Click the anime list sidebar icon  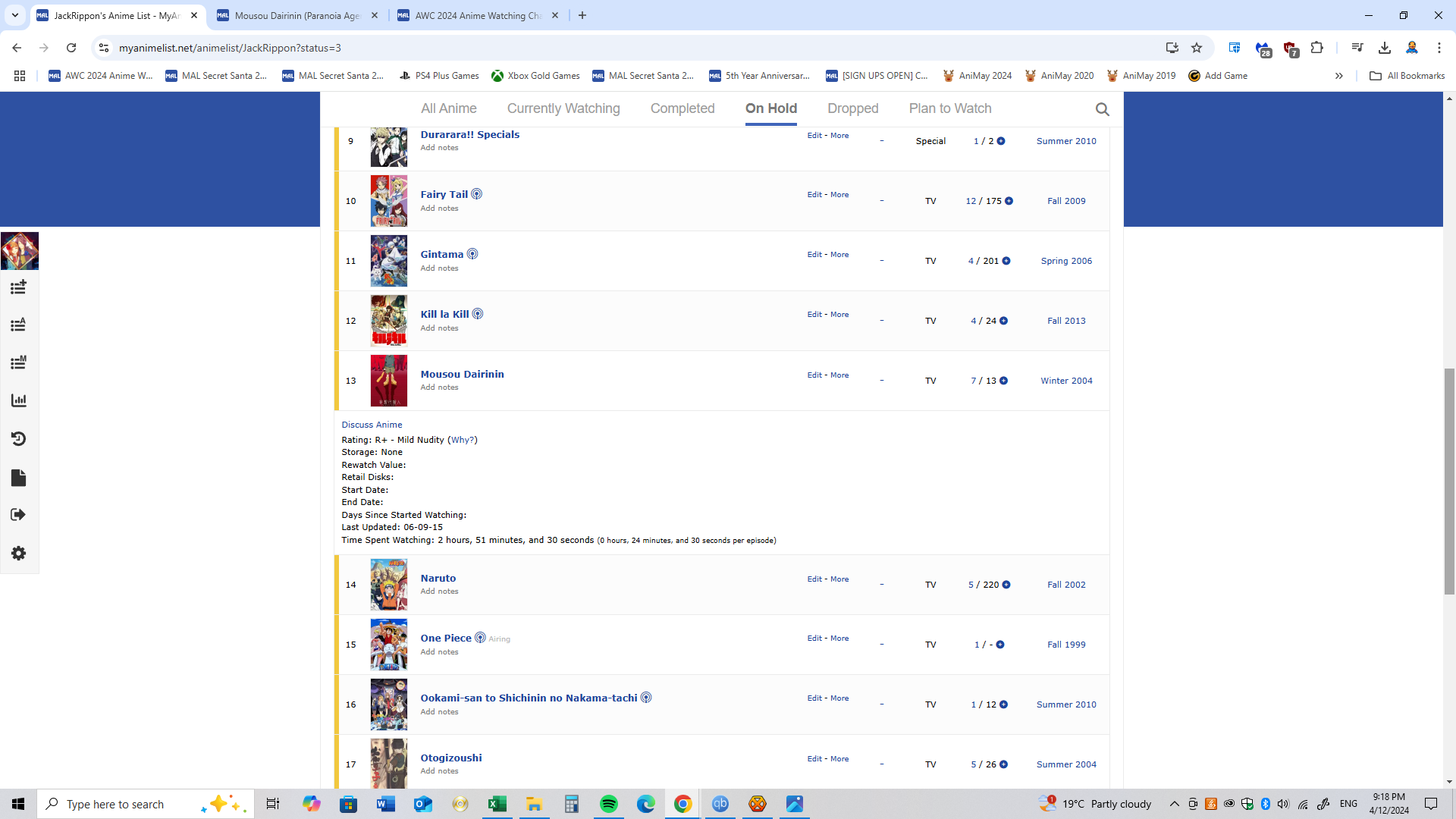[x=18, y=325]
